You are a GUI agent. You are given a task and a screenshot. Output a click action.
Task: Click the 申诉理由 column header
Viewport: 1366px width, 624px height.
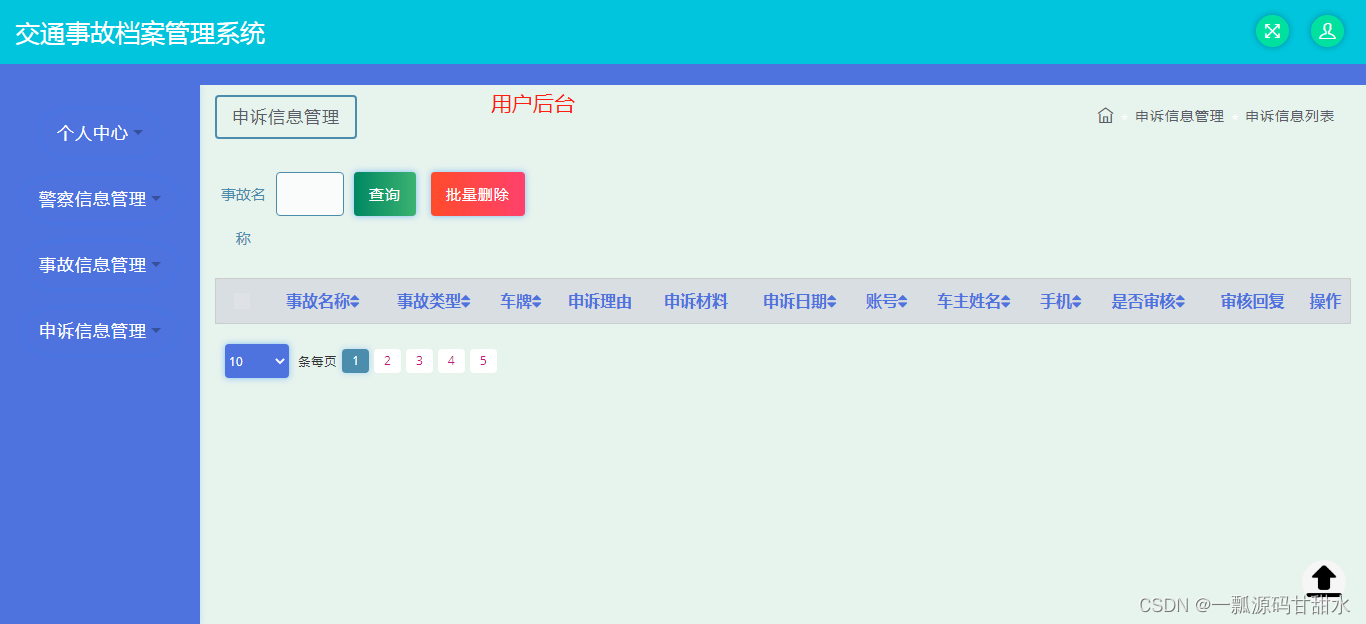point(600,302)
